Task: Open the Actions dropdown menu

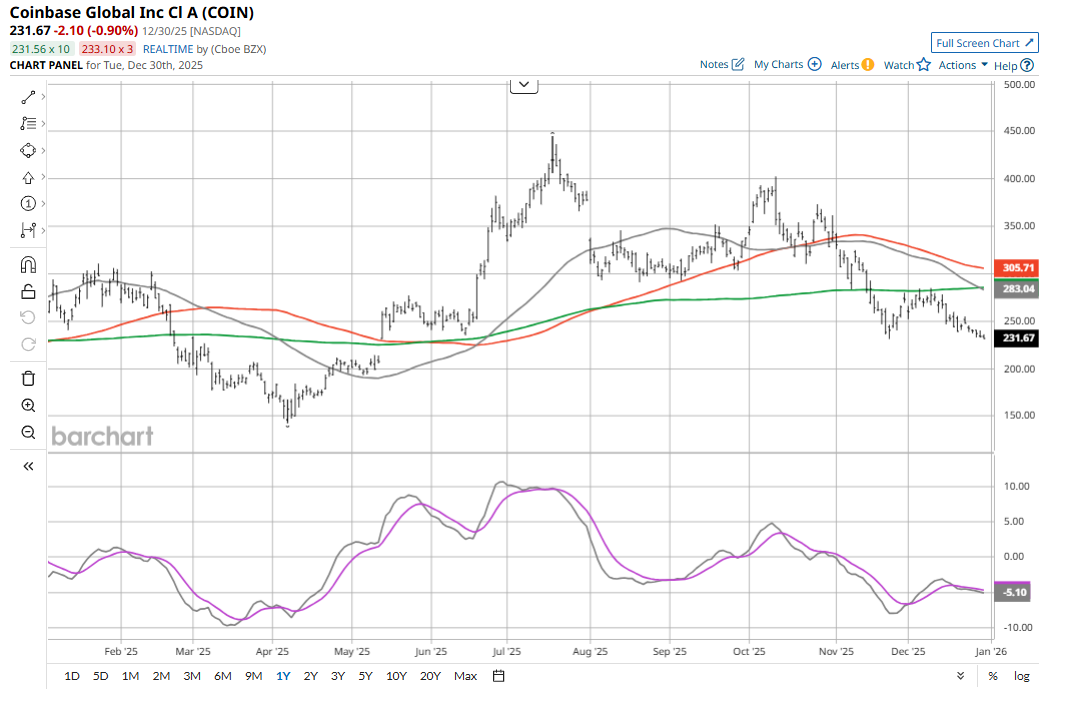Action: click(963, 65)
